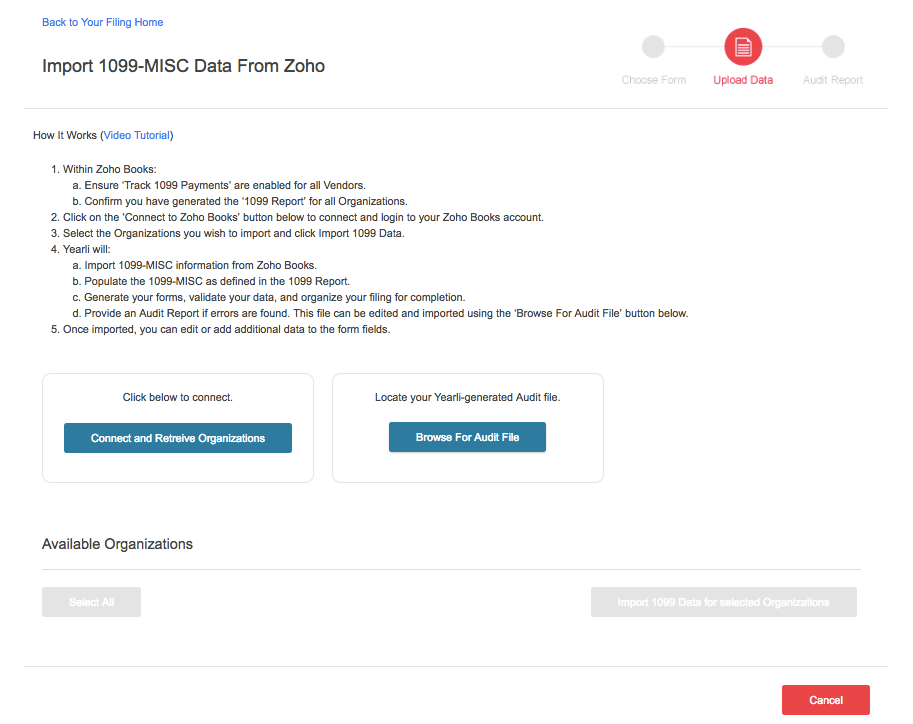Click the 'How It Works' text
The width and height of the screenshot is (913, 724).
pos(64,135)
